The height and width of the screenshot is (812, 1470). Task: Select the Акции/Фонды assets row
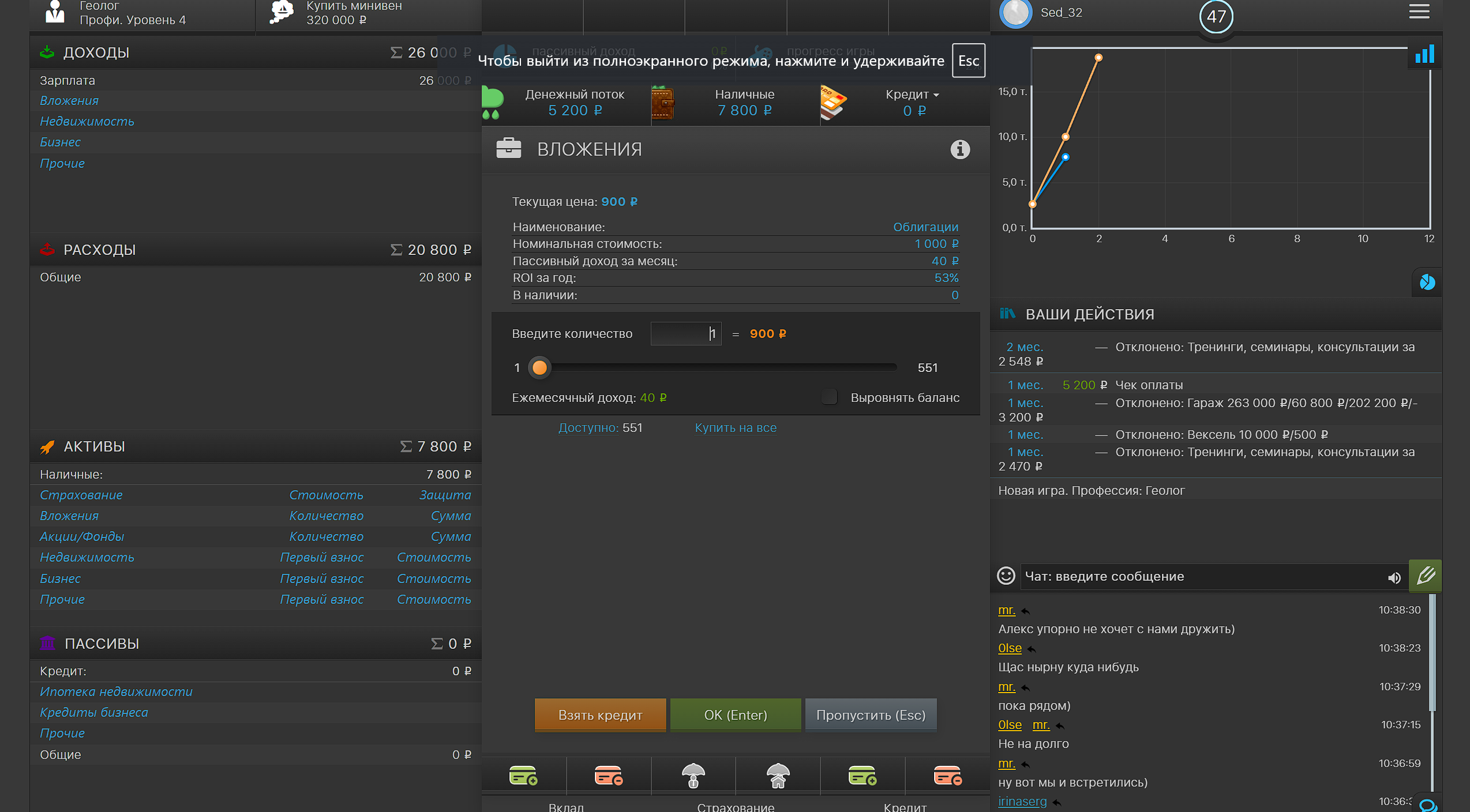point(82,536)
